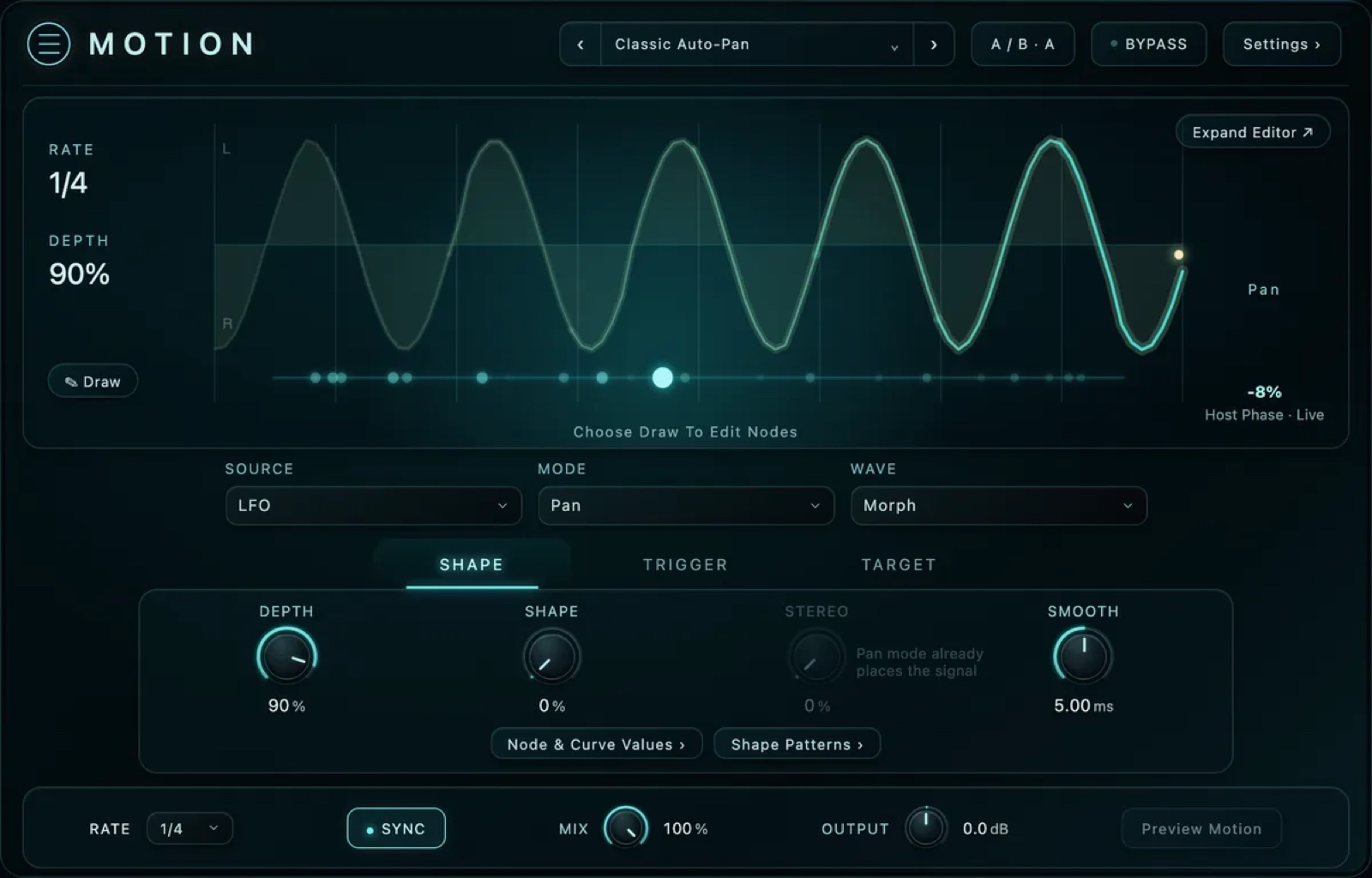Open the bottom RATE 1/4 dropdown
The height and width of the screenshot is (878, 1372).
click(x=190, y=828)
